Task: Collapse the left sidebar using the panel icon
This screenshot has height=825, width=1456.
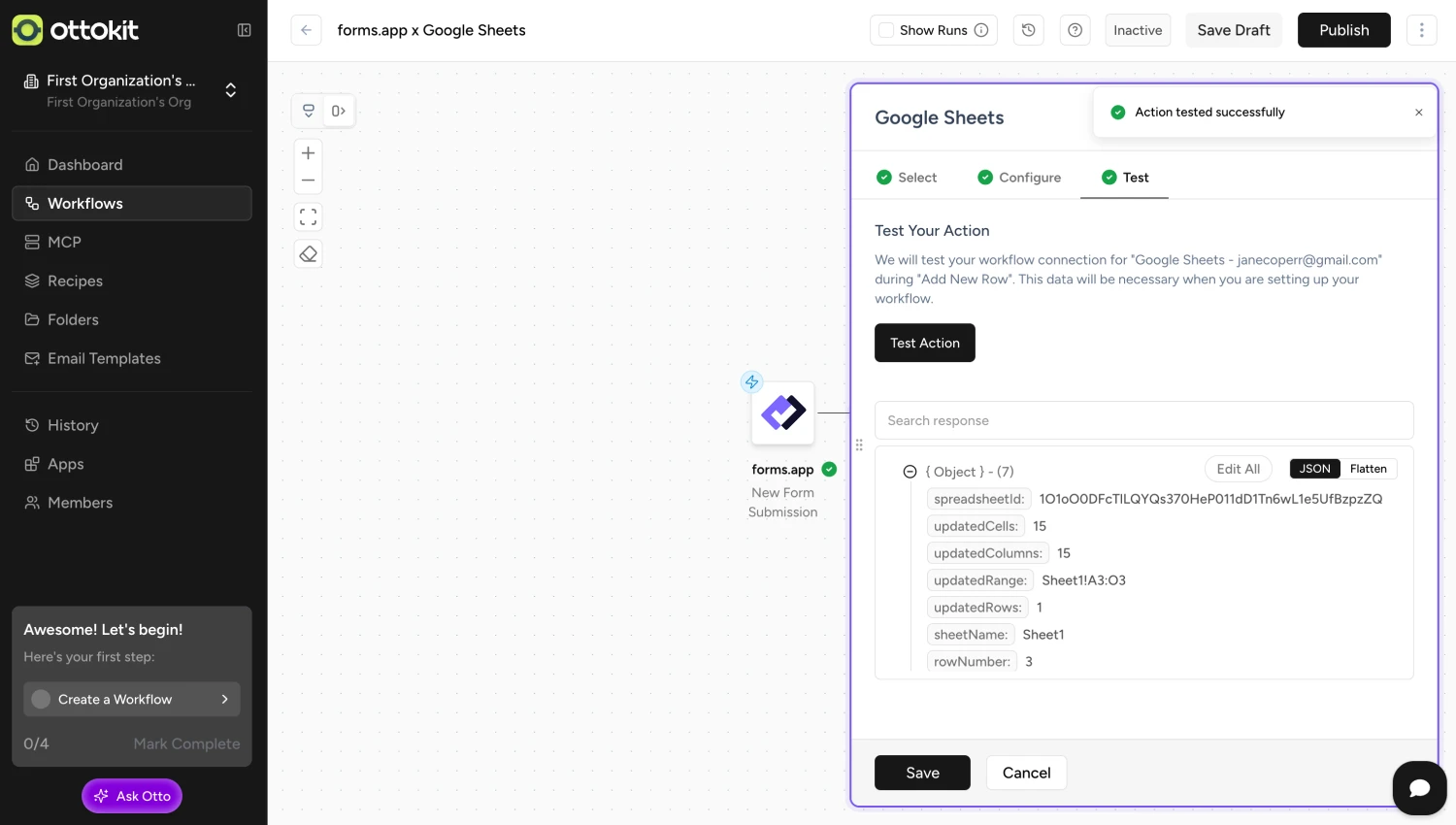Action: [245, 30]
